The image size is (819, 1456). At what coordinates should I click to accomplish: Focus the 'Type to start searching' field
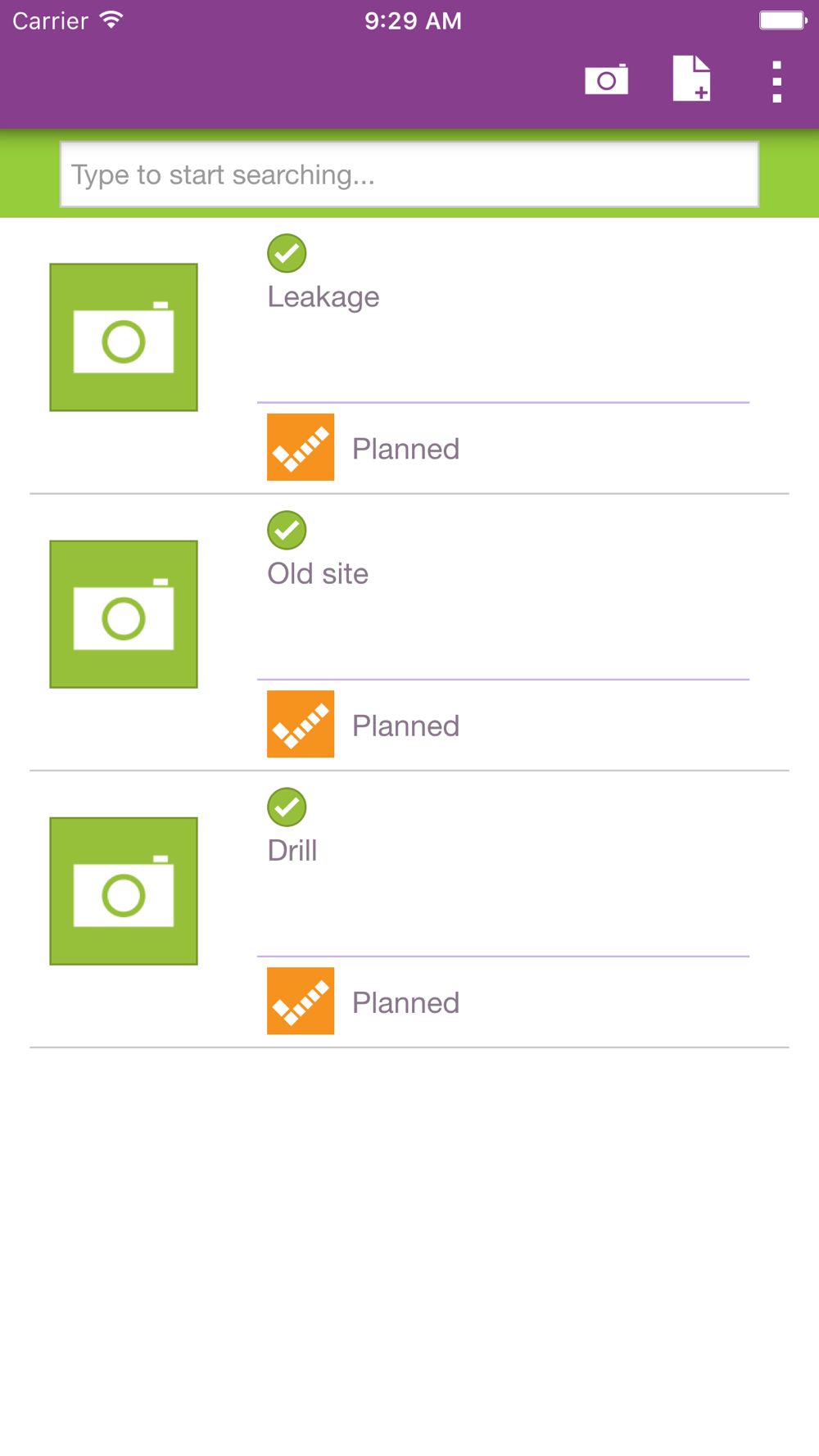tap(409, 174)
